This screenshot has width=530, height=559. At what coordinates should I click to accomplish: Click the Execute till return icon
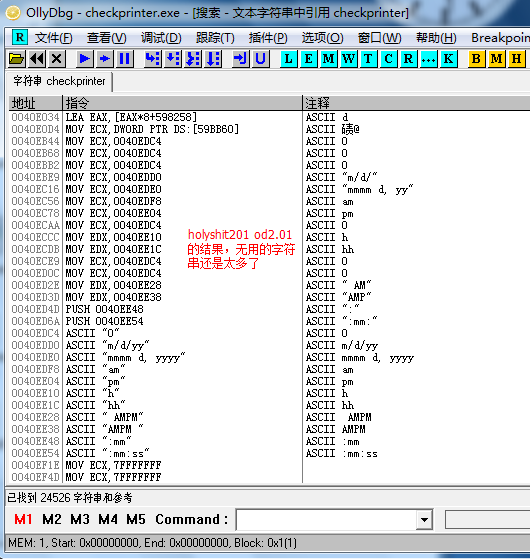pos(241,58)
